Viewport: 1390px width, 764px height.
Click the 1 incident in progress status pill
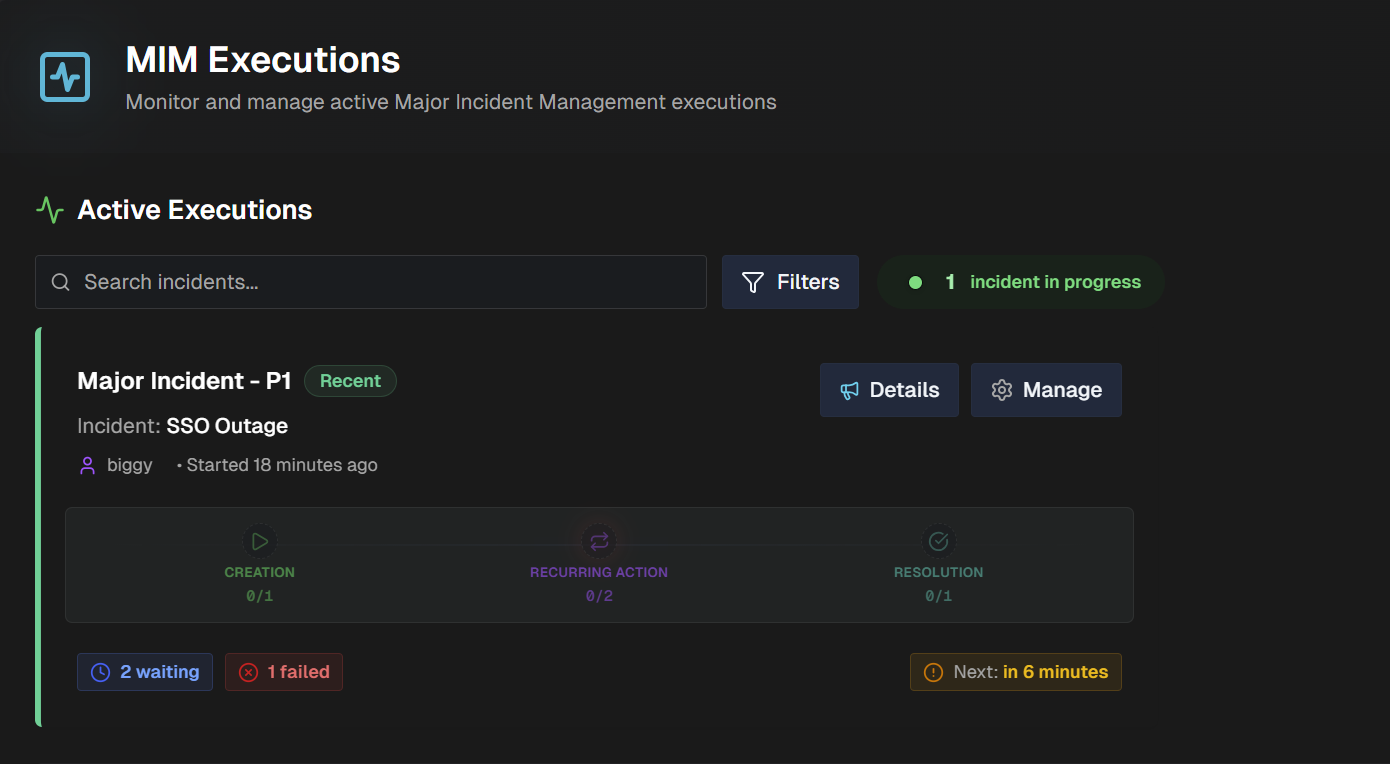(1019, 282)
